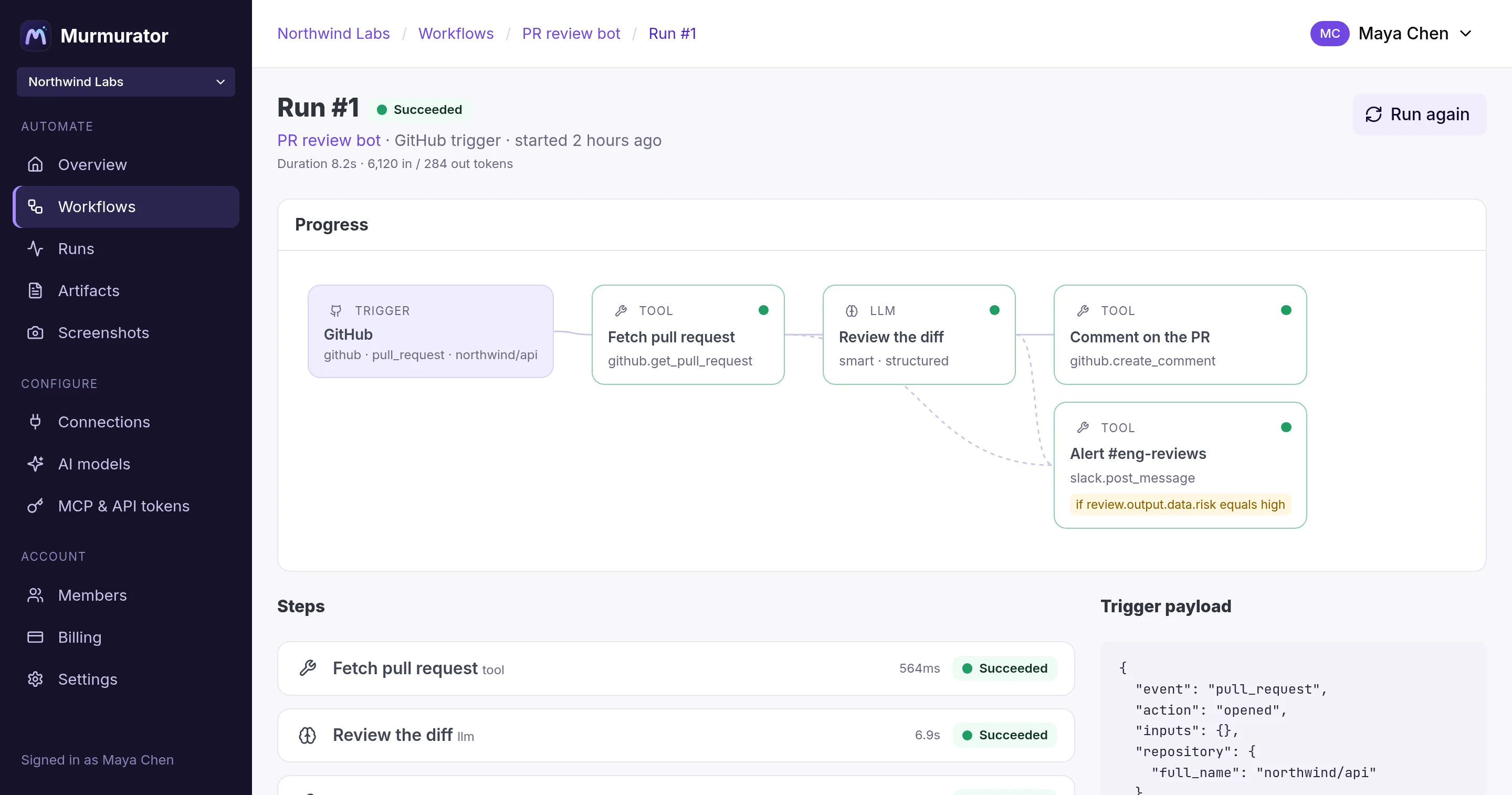Click the Billing card icon
The height and width of the screenshot is (795, 1512).
[35, 637]
